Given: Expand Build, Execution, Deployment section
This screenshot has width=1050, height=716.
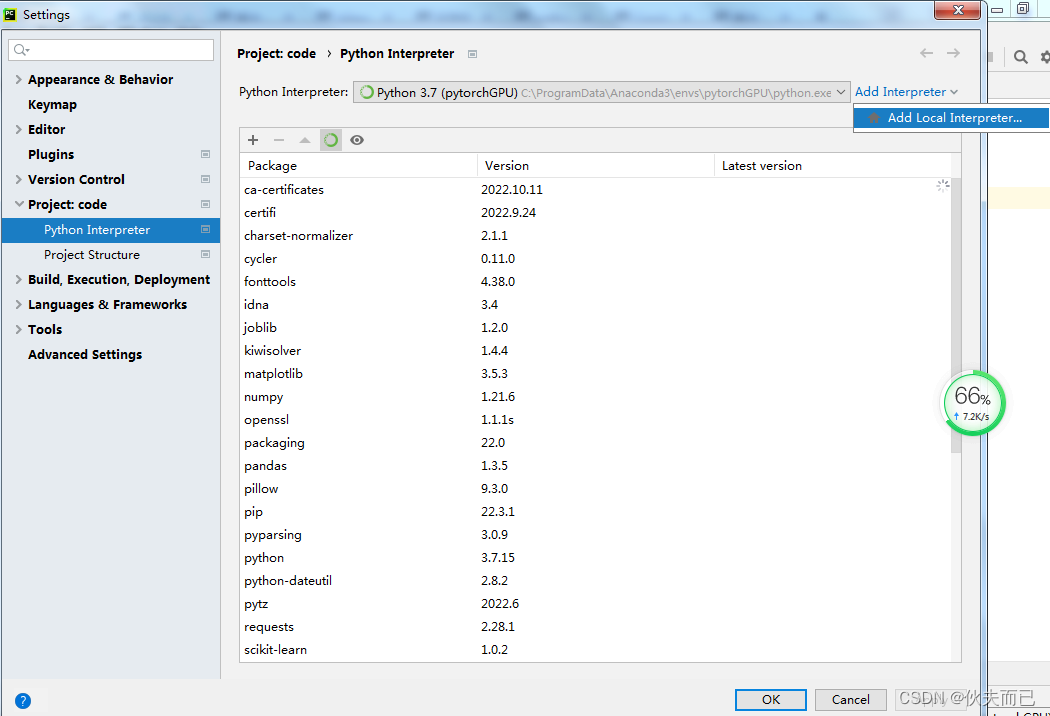Looking at the screenshot, I should (18, 279).
